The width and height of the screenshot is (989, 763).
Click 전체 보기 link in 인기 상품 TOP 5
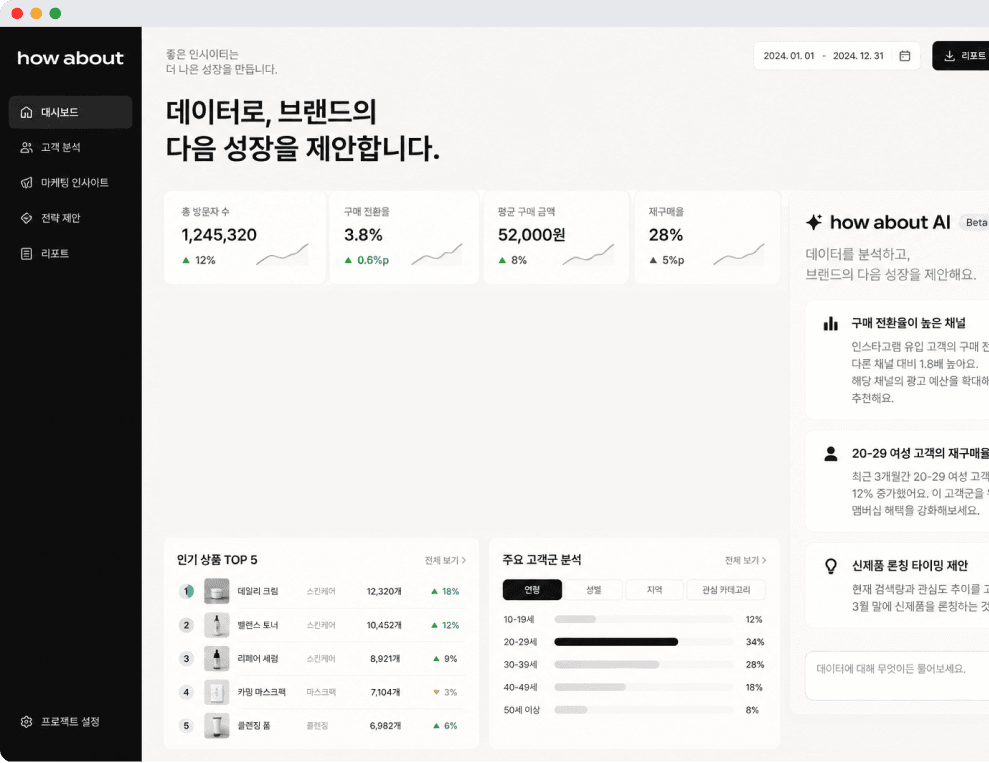point(445,560)
